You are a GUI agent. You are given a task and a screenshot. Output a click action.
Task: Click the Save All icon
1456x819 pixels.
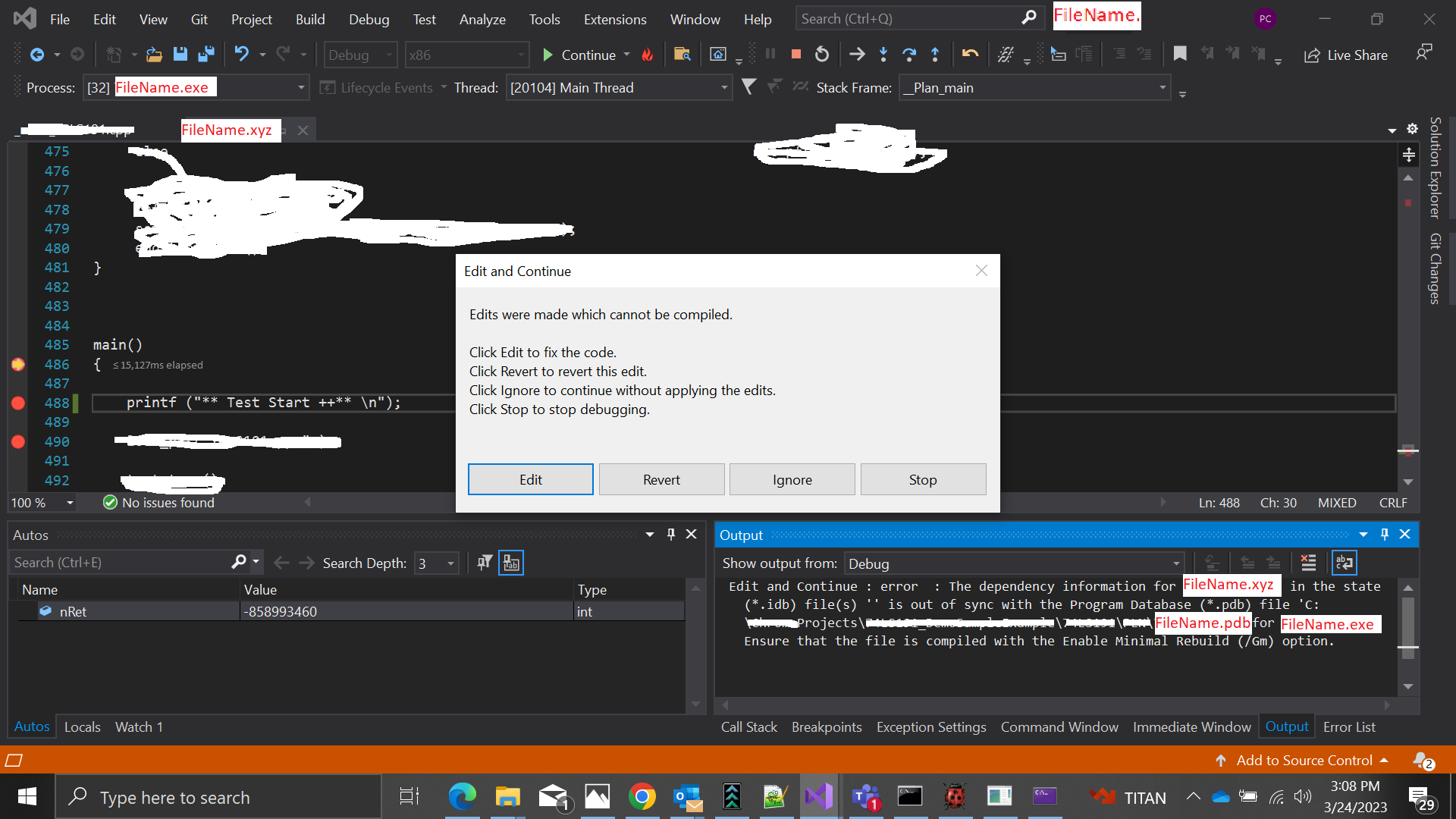(206, 55)
